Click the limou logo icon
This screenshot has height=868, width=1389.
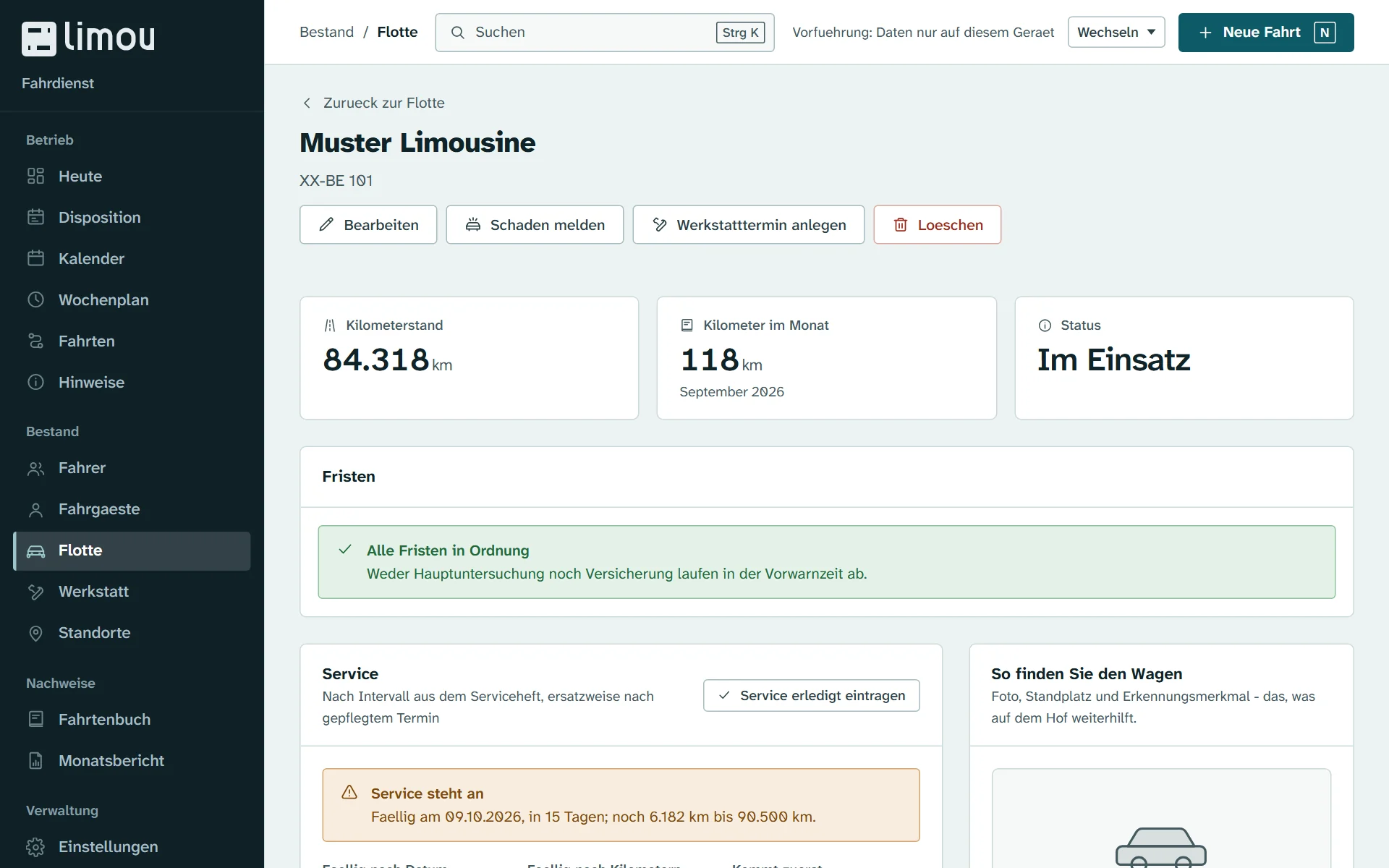click(38, 39)
